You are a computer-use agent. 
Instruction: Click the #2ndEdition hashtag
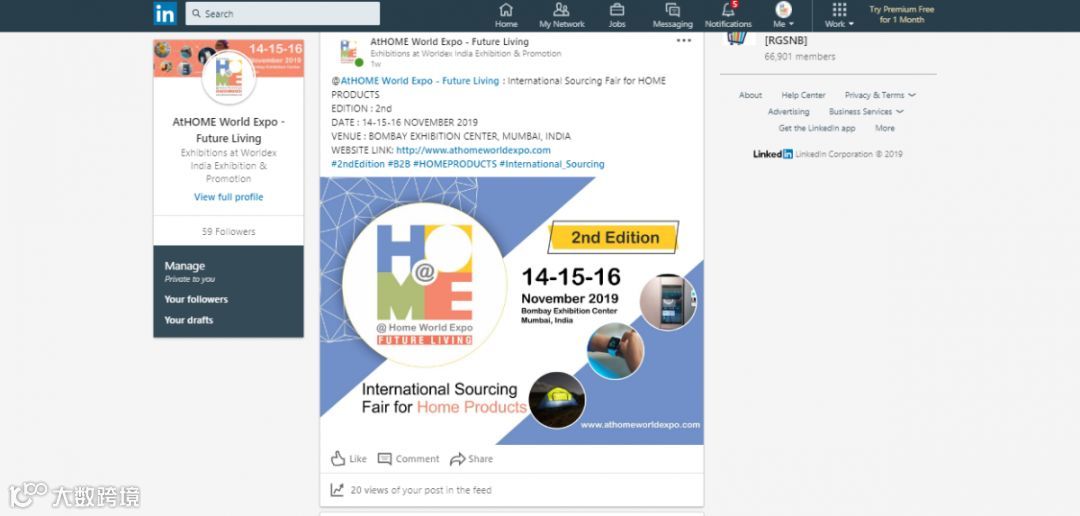pos(357,164)
